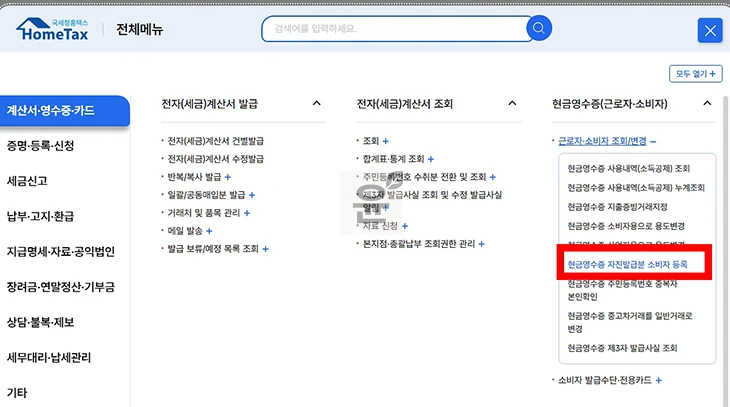
Task: Click 근로자·소비자 조회/변경 link
Action: tap(602, 141)
